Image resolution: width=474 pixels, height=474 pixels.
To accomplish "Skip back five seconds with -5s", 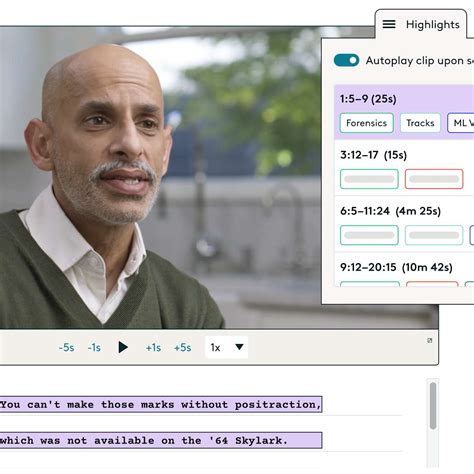I will (66, 348).
